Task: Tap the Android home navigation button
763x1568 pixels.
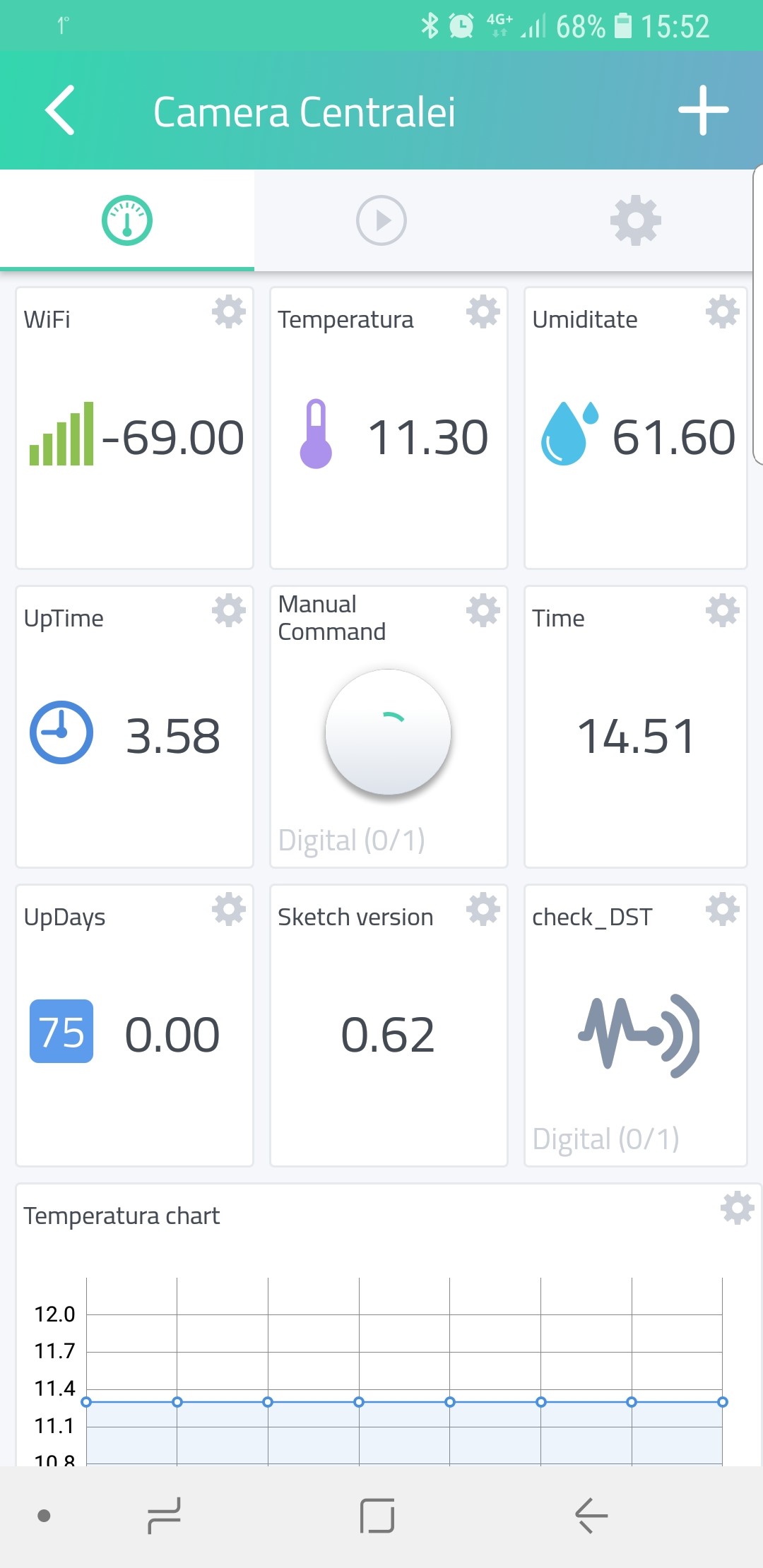Action: point(377,1516)
